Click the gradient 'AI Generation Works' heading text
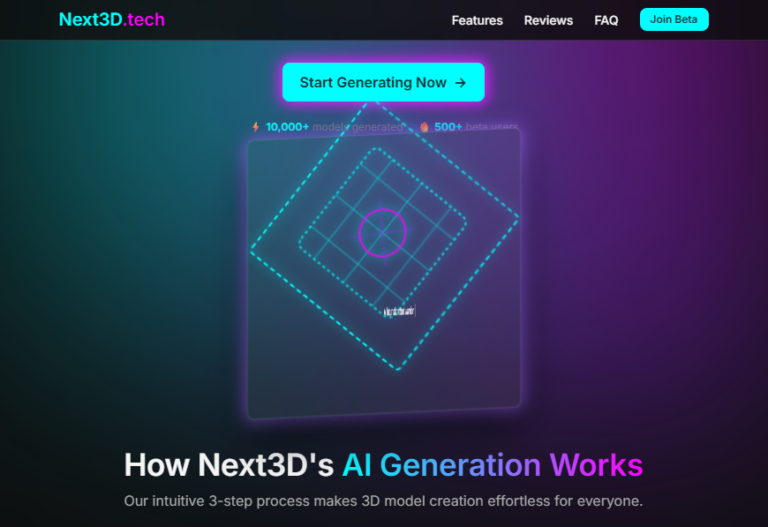768x527 pixels. pos(492,465)
